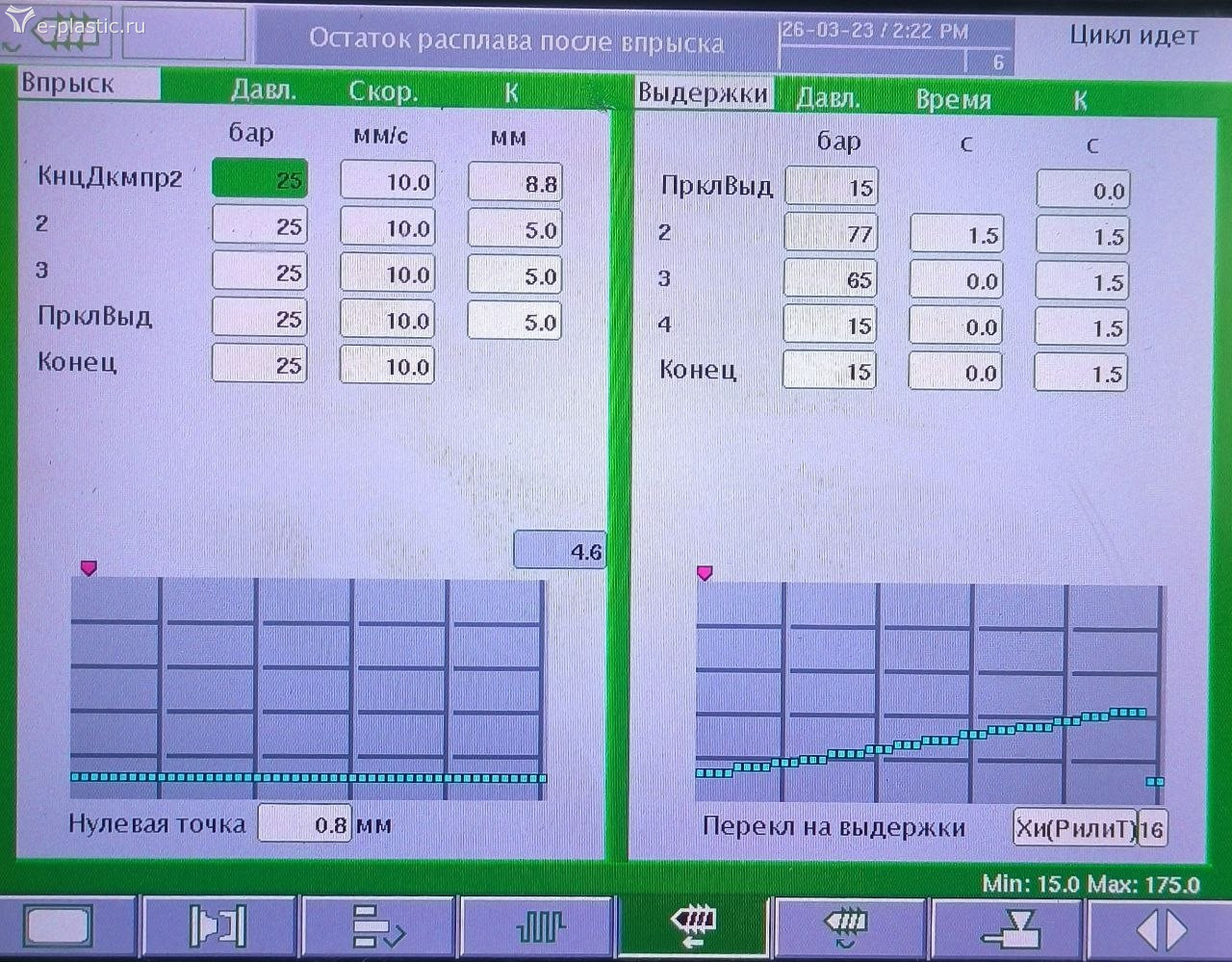Open the screw rotation plasticizing icon

[848, 927]
